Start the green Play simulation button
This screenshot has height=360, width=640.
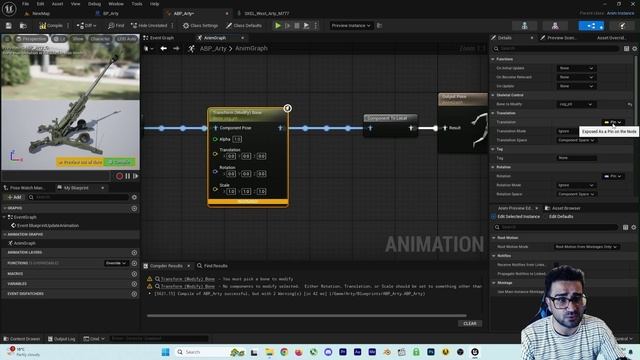[x=278, y=26]
